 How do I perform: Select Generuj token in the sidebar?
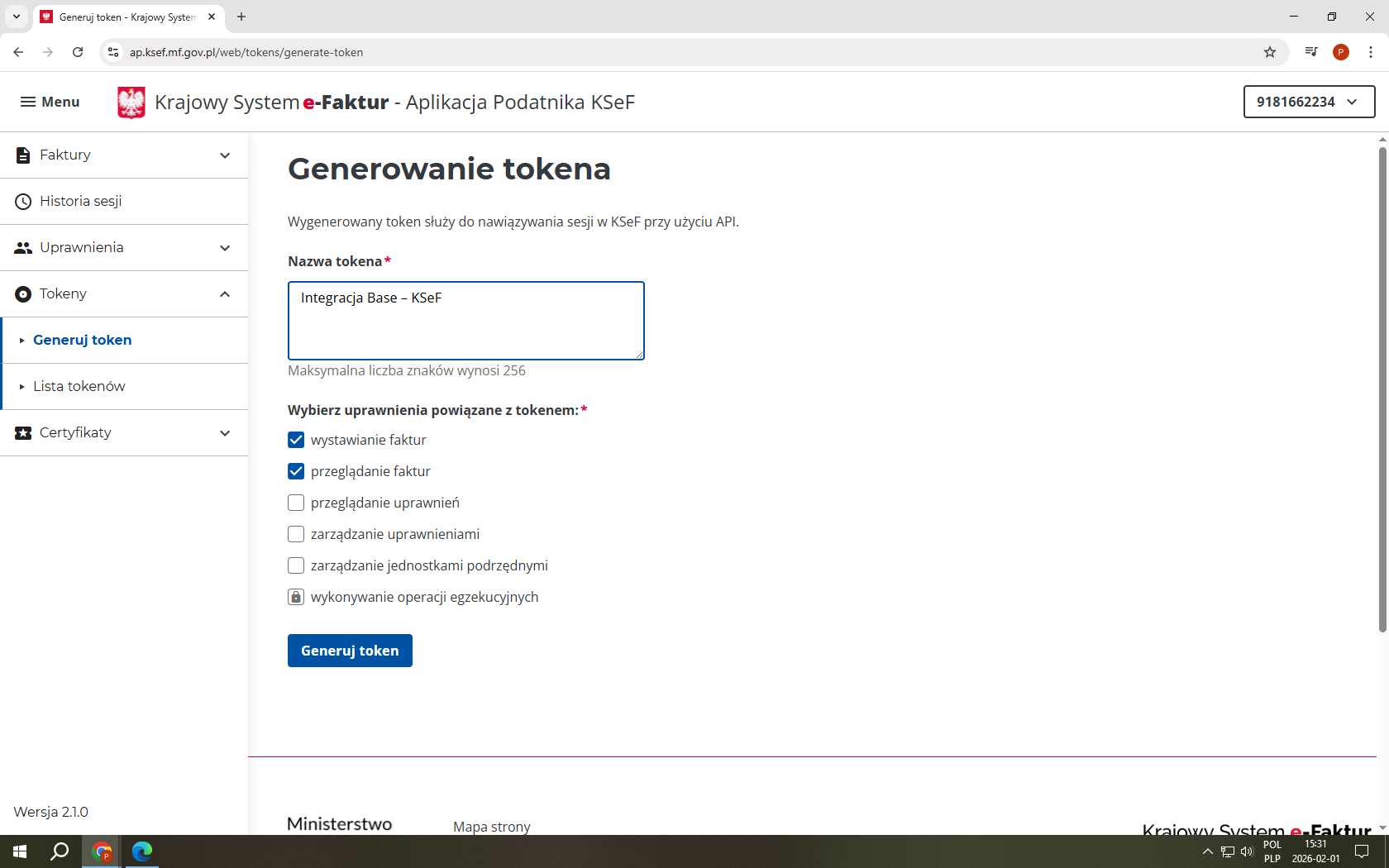pyautogui.click(x=83, y=340)
